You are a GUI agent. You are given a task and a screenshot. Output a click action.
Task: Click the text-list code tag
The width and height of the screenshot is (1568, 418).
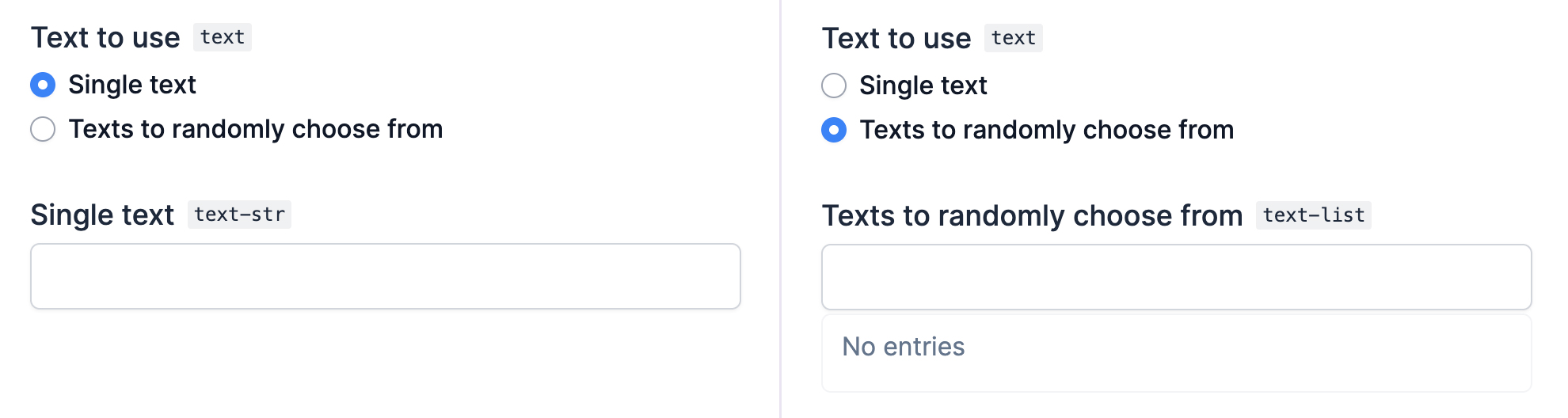(x=1313, y=215)
